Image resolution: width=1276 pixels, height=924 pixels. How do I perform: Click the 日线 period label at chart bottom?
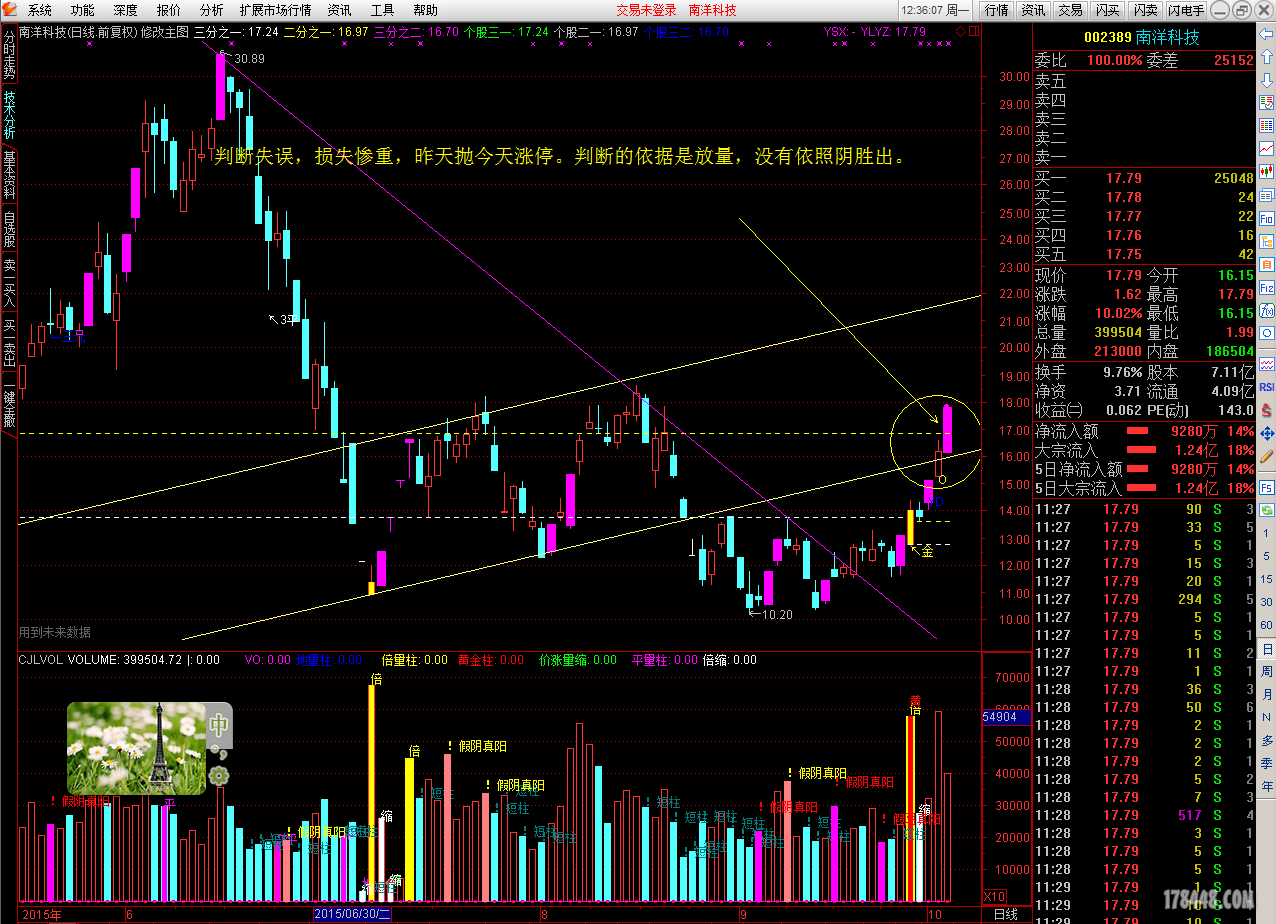pos(1004,914)
